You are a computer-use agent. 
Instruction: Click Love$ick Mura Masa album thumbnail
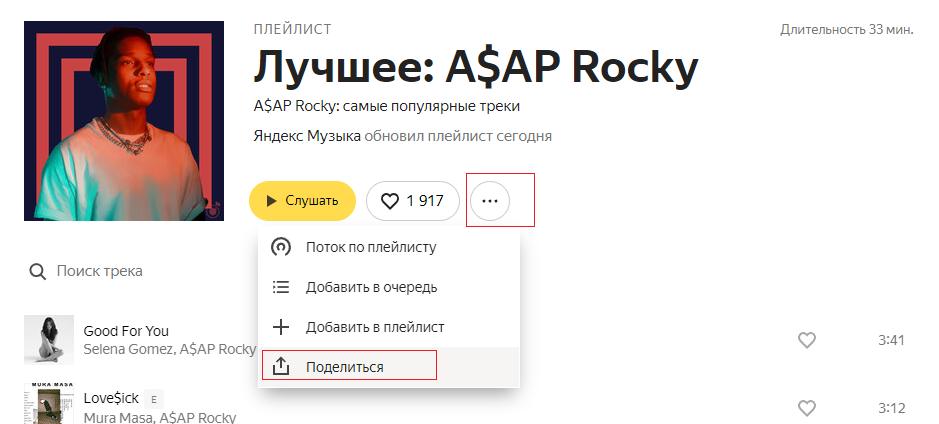(x=49, y=404)
